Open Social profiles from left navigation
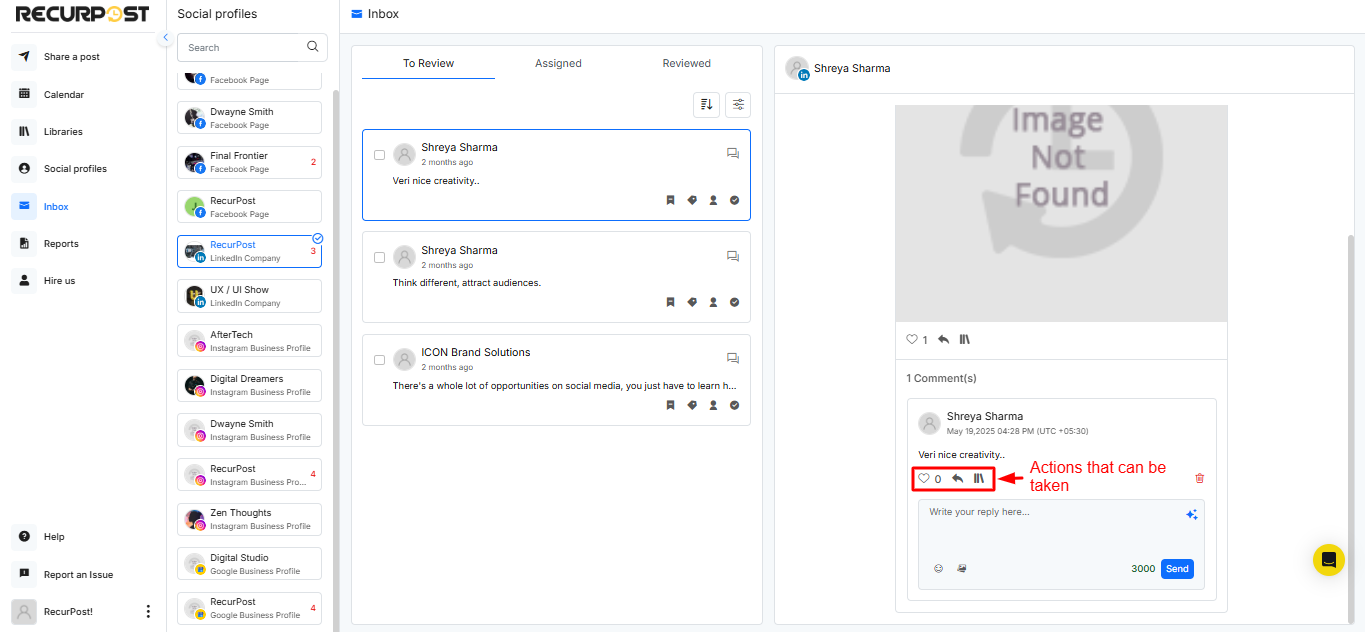1365x632 pixels. click(75, 169)
